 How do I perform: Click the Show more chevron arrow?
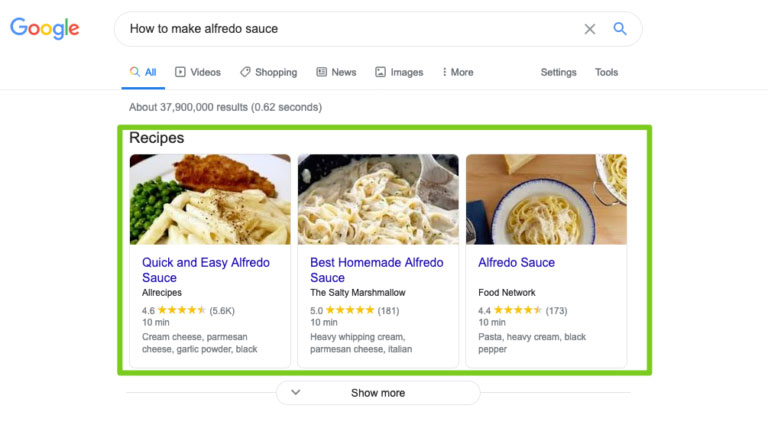pos(296,393)
